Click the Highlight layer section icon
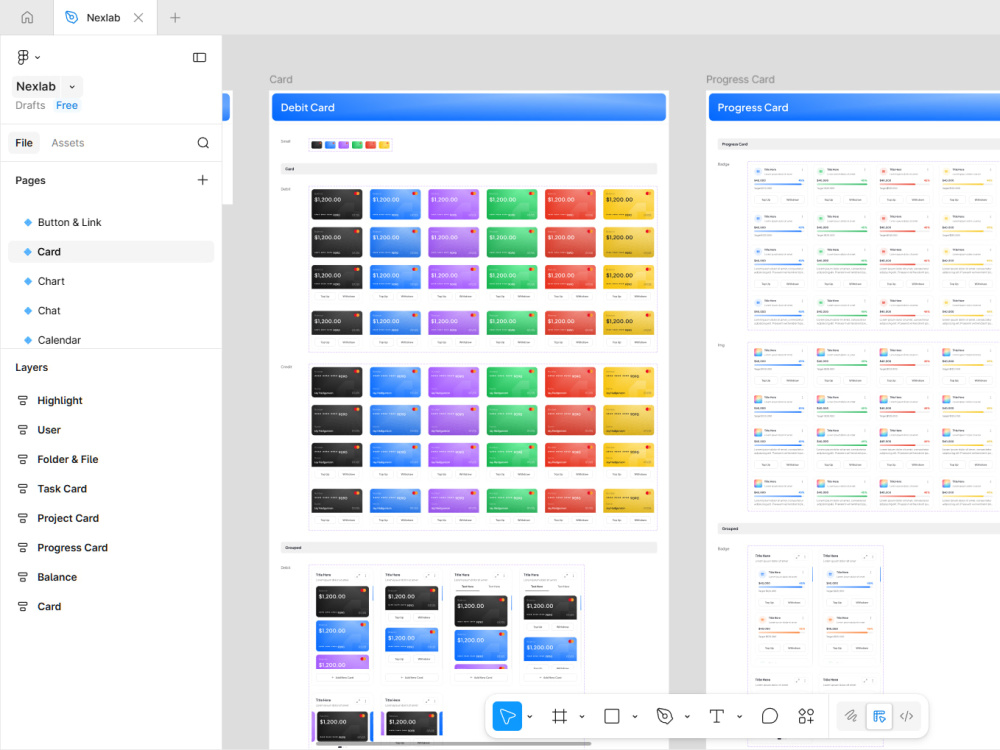Image resolution: width=1000 pixels, height=750 pixels. [22, 401]
